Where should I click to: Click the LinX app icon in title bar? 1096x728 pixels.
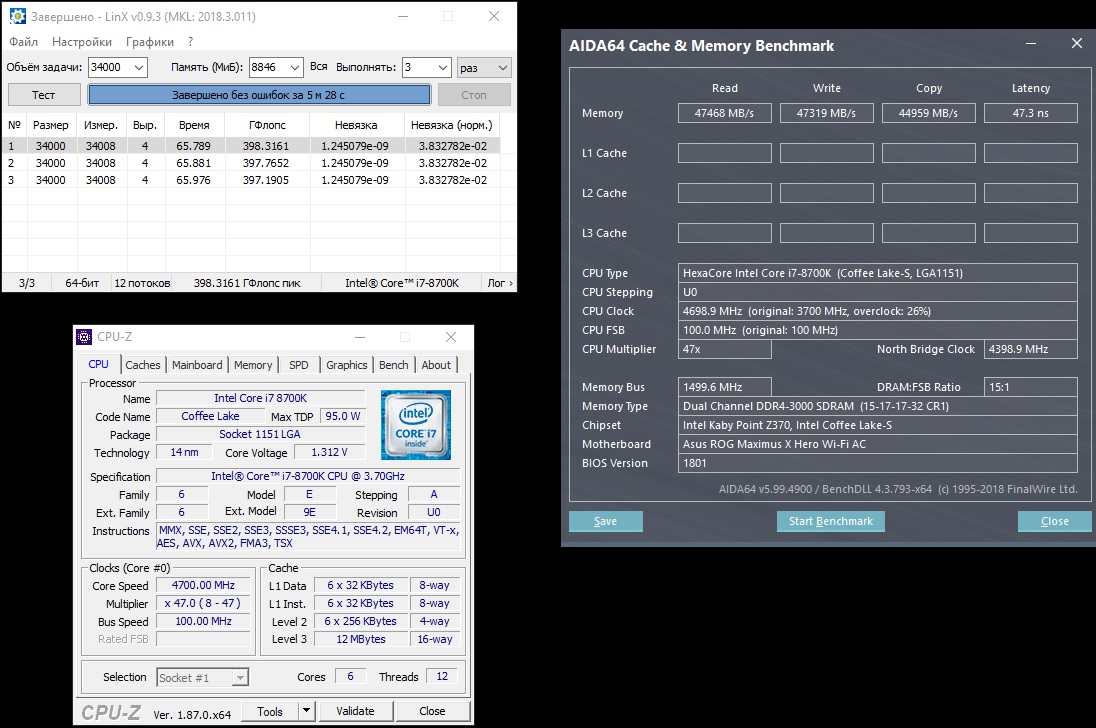17,16
